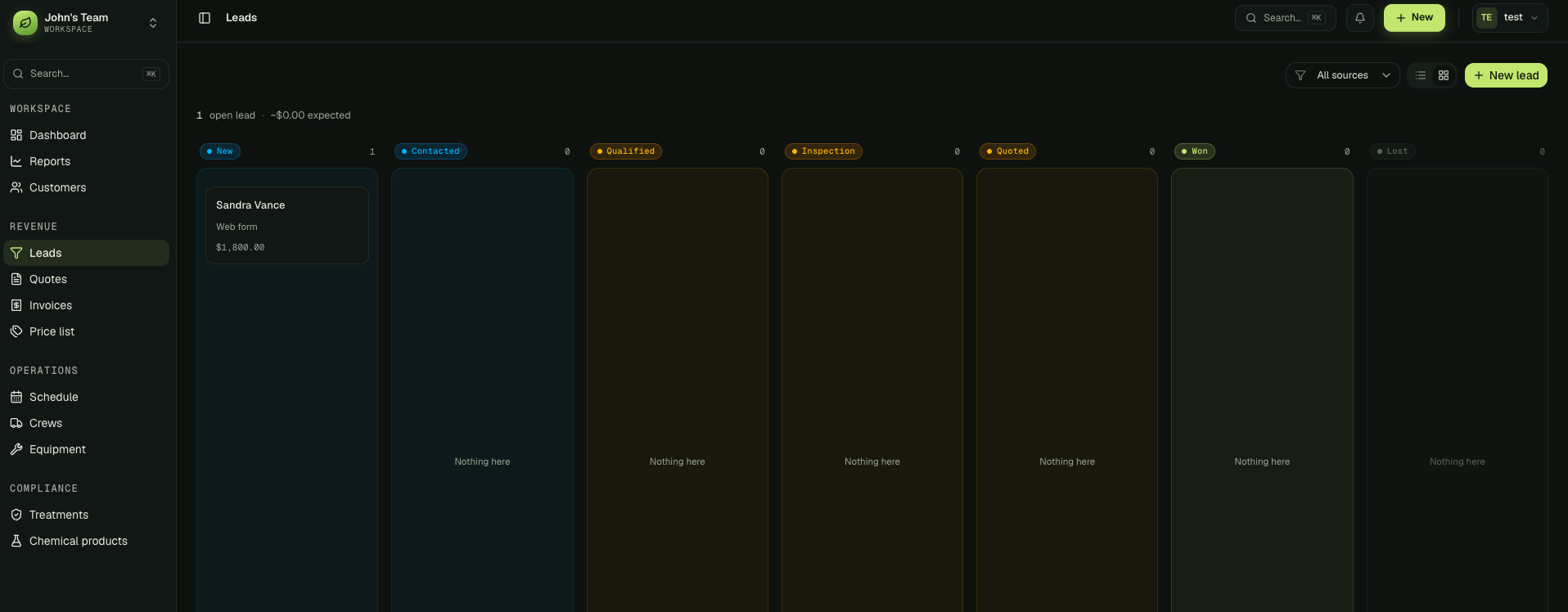1568x612 pixels.
Task: Click the sidebar Search field
Action: (86, 74)
